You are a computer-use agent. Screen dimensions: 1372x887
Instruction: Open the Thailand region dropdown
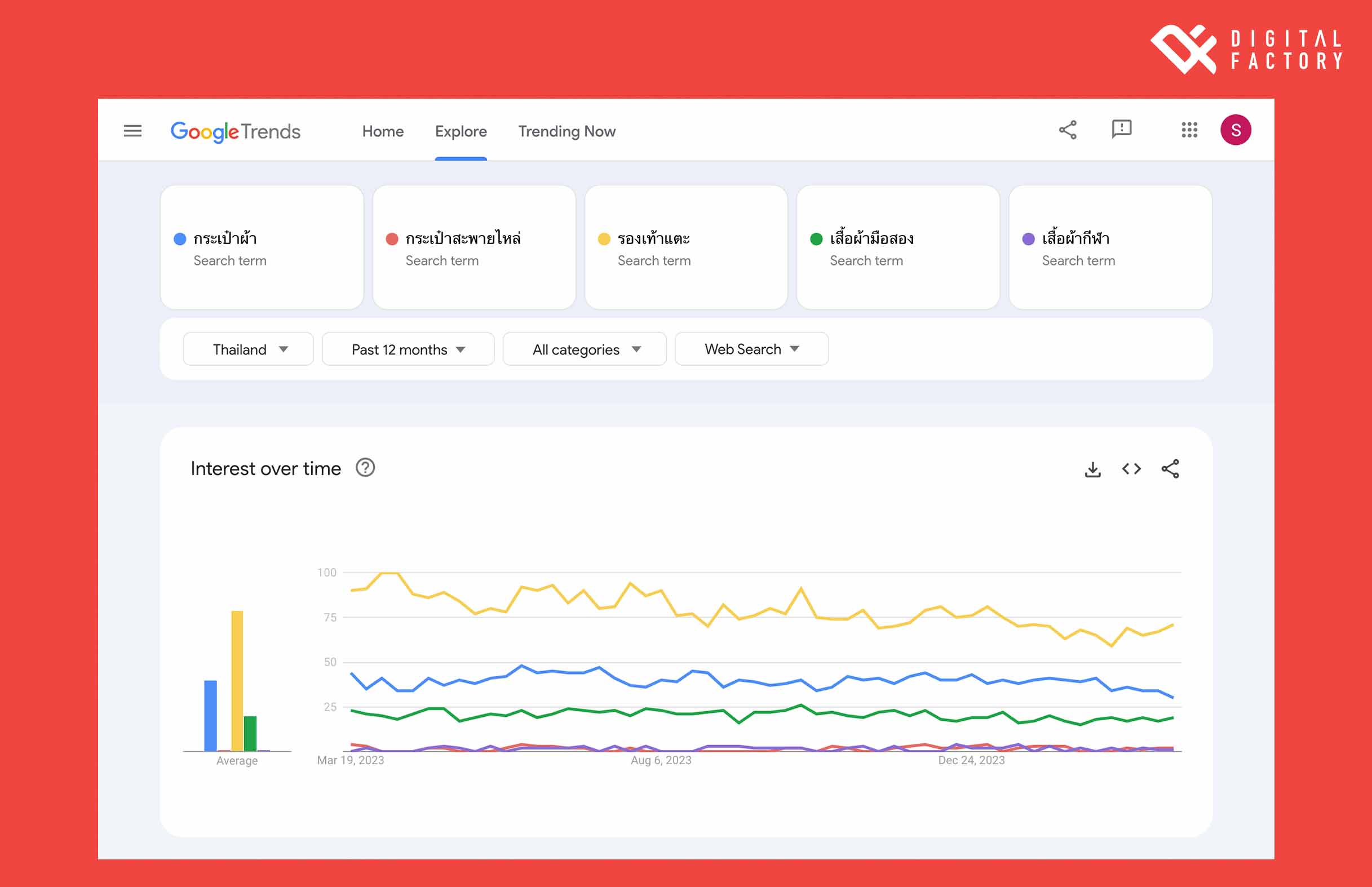click(247, 348)
